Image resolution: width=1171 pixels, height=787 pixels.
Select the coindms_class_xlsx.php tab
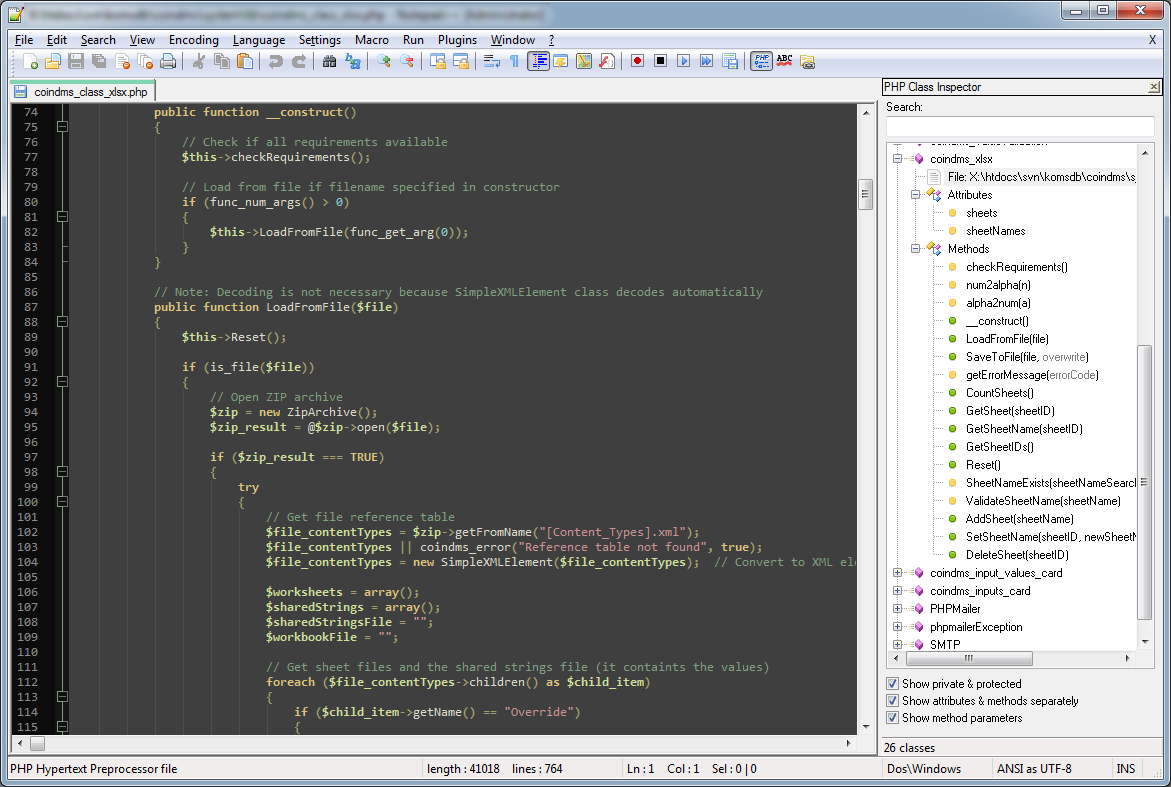point(83,92)
